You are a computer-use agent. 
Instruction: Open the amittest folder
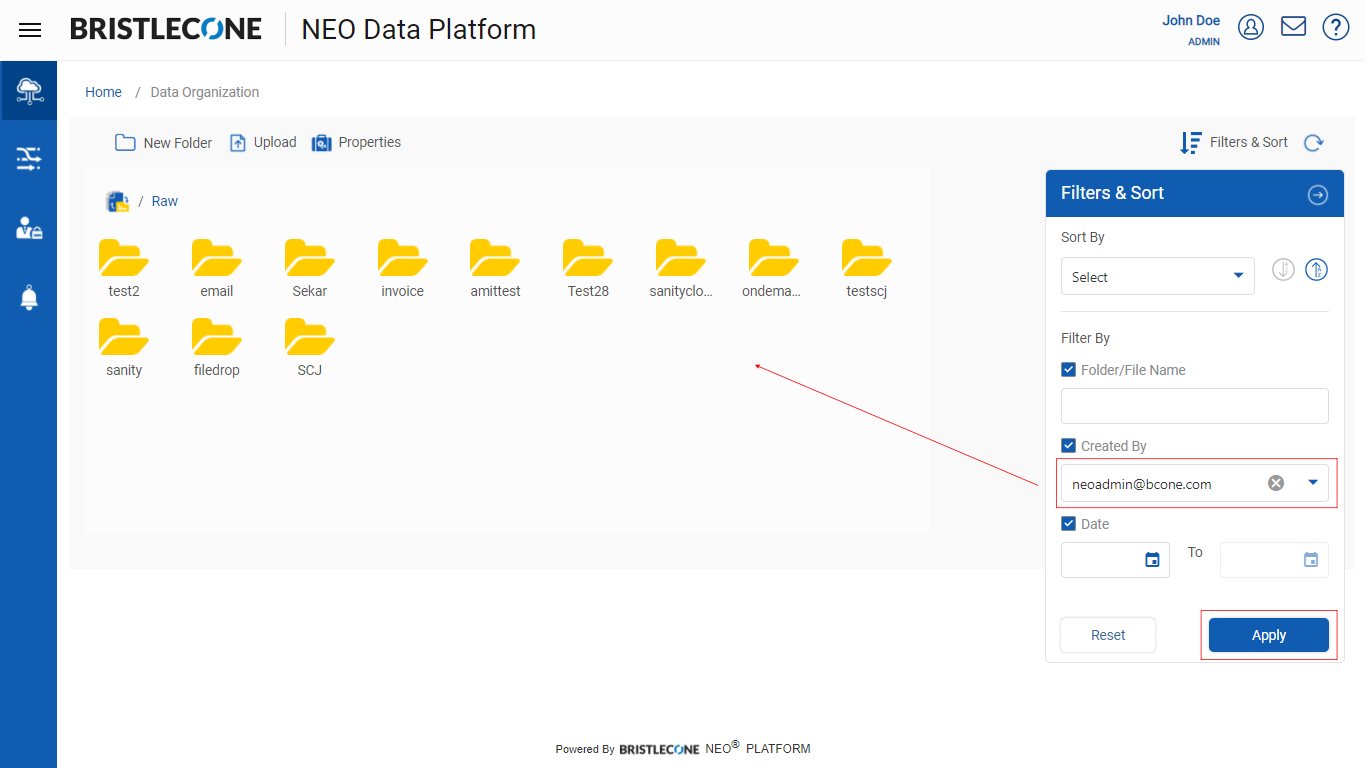point(495,269)
